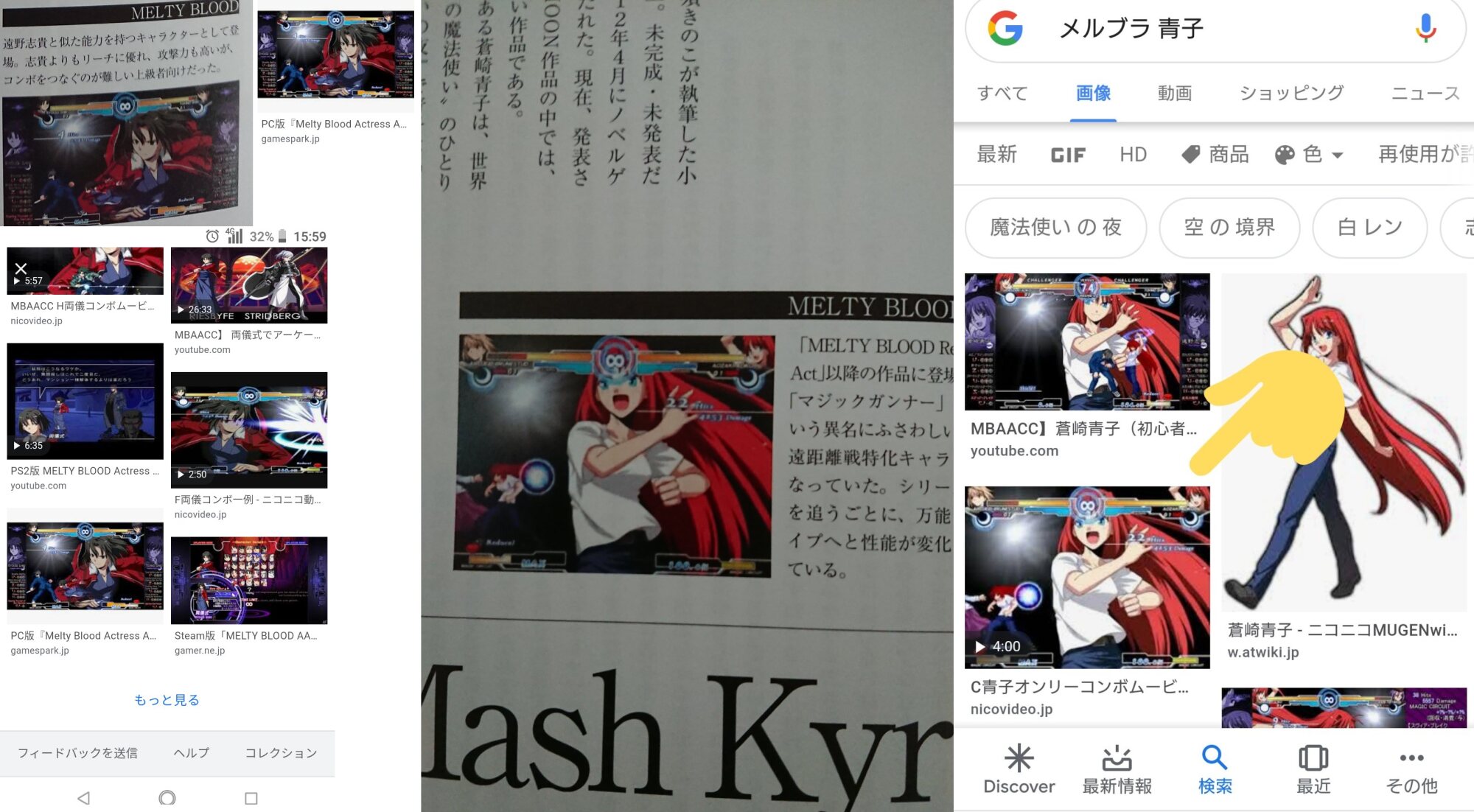This screenshot has height=812, width=1474.
Task: Select the 空の境界 suggestion chip
Action: coord(1229,228)
